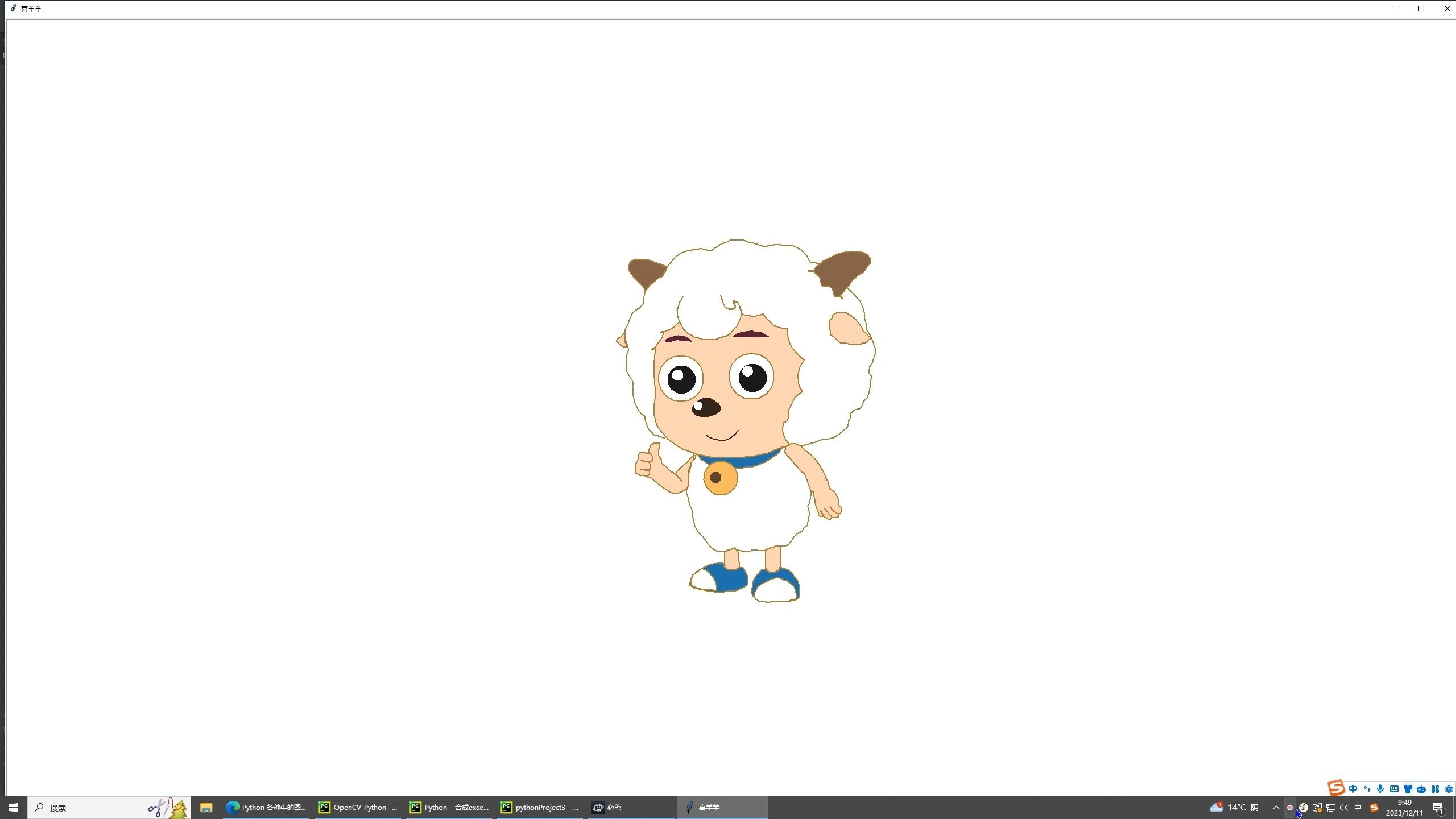Screen dimensions: 1456x819
Task: Click the rightmost smart assistant icon on Sogou toolbar
Action: pyautogui.click(x=1449, y=789)
